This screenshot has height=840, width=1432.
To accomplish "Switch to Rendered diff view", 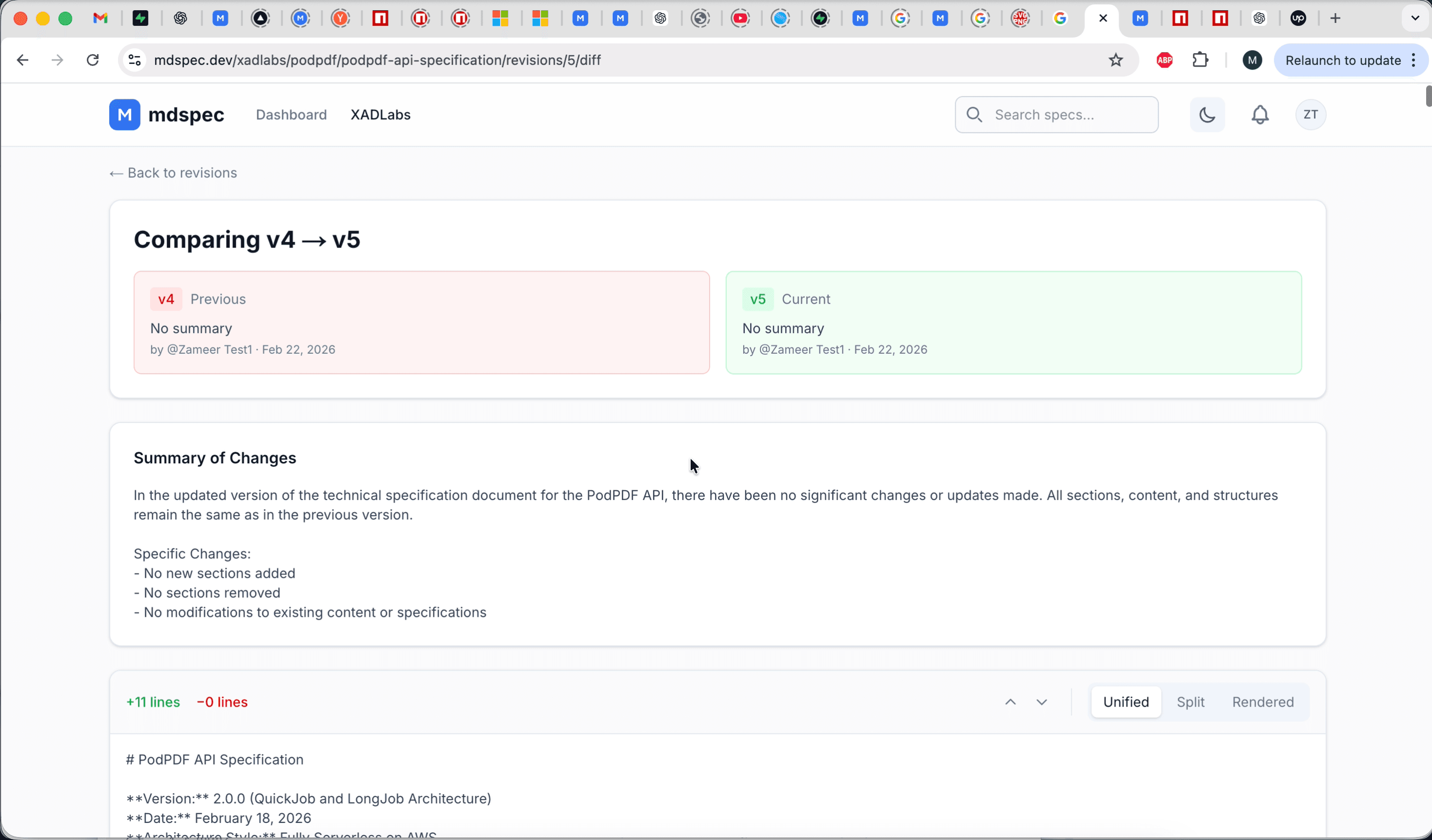I will pyautogui.click(x=1262, y=702).
